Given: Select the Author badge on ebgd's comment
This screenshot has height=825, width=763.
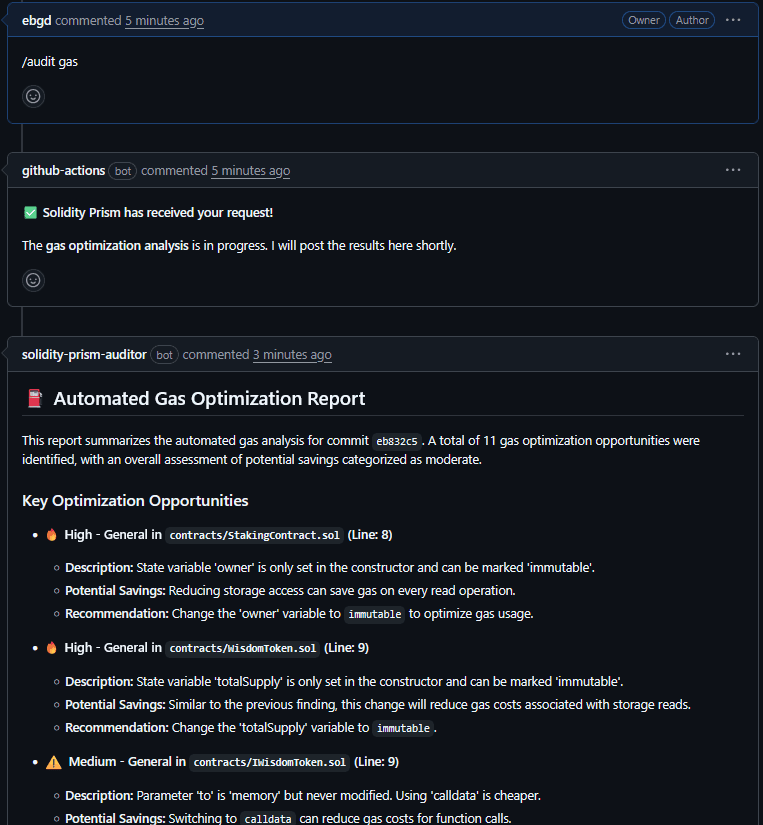Looking at the screenshot, I should [x=692, y=19].
